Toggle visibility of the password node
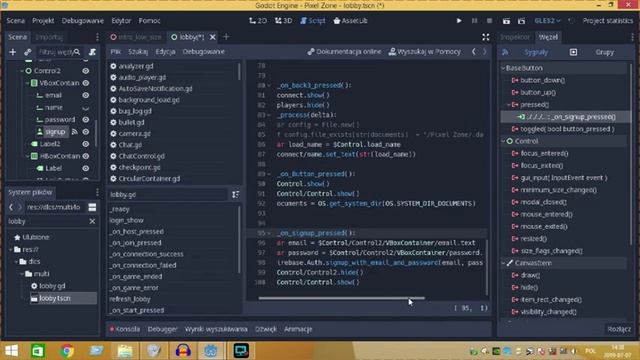The height and width of the screenshot is (360, 640). click(x=86, y=120)
